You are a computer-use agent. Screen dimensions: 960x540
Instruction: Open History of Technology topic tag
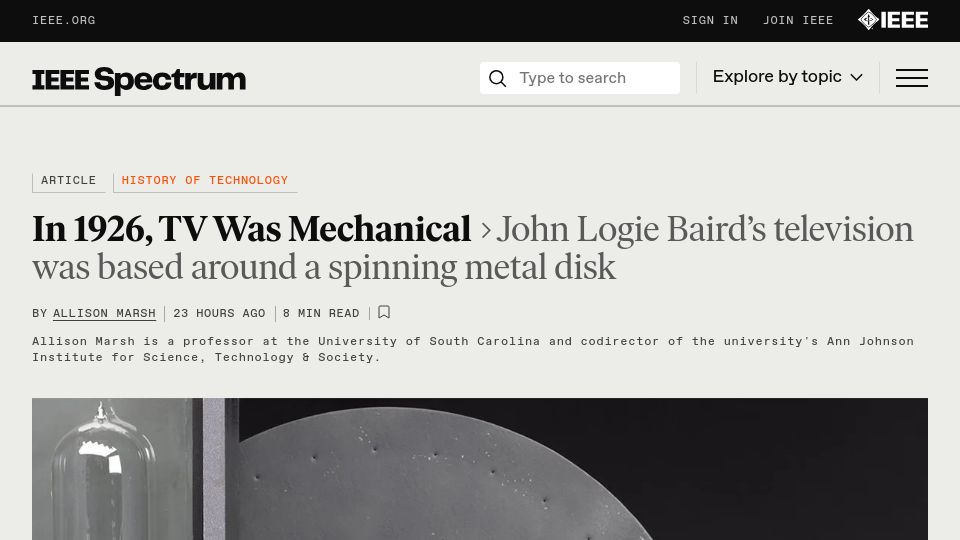(204, 181)
